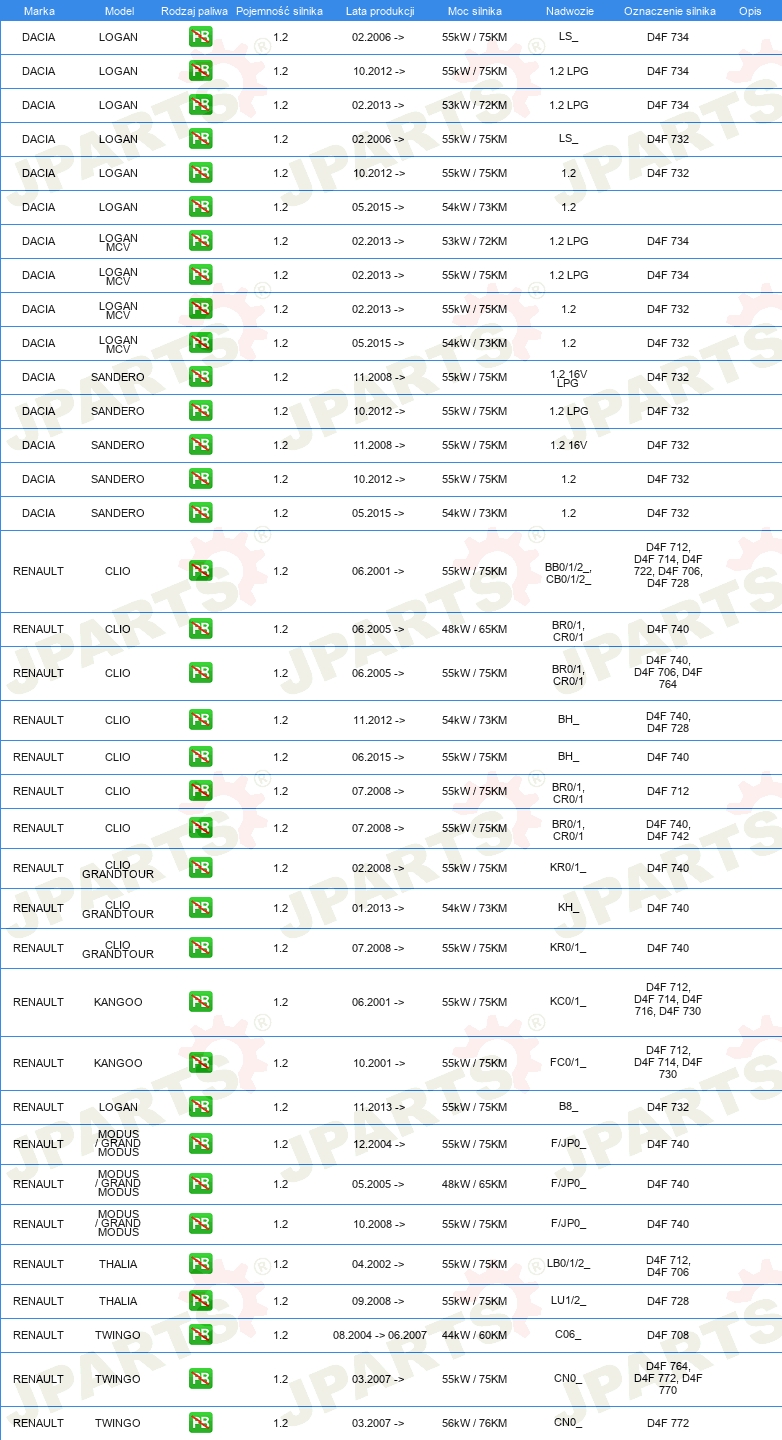The image size is (782, 1440).
Task: Click fuel icon in Thalia 09.2008 row
Action: coord(200,1301)
